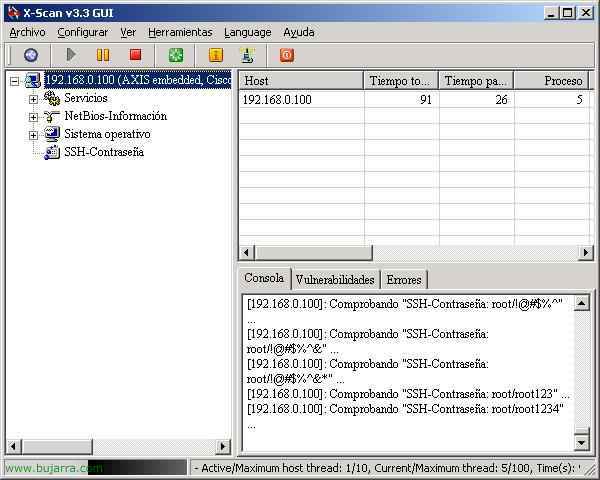Expand the Sistema operativo node

pyautogui.click(x=33, y=135)
